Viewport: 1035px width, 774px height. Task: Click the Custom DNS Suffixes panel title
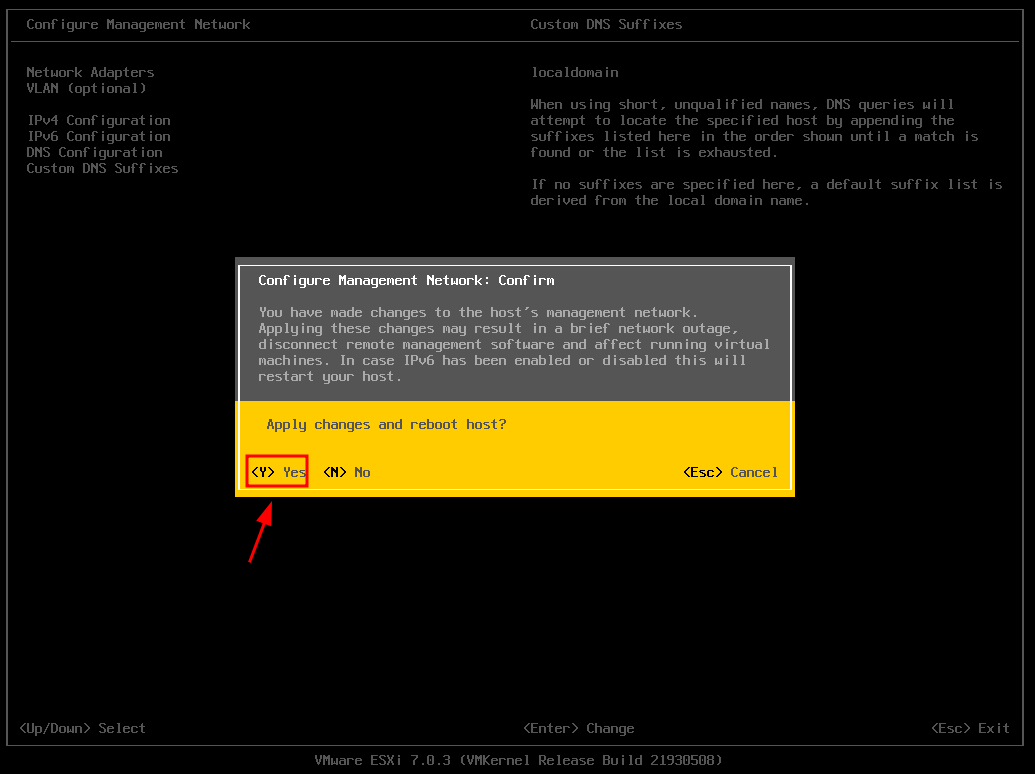pyautogui.click(x=606, y=24)
